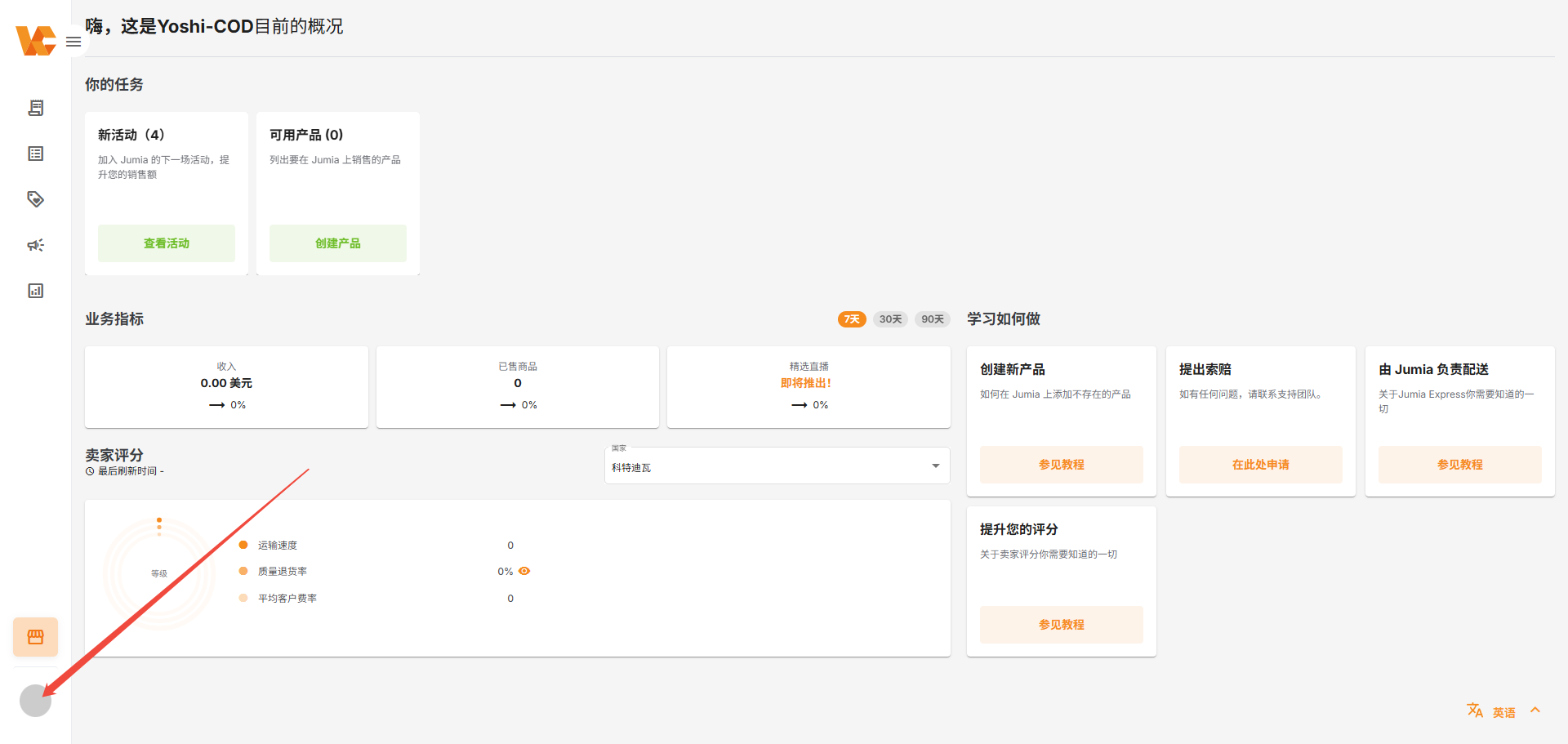Open the price tag icon in sidebar
This screenshot has height=744, width=1568.
[x=35, y=199]
